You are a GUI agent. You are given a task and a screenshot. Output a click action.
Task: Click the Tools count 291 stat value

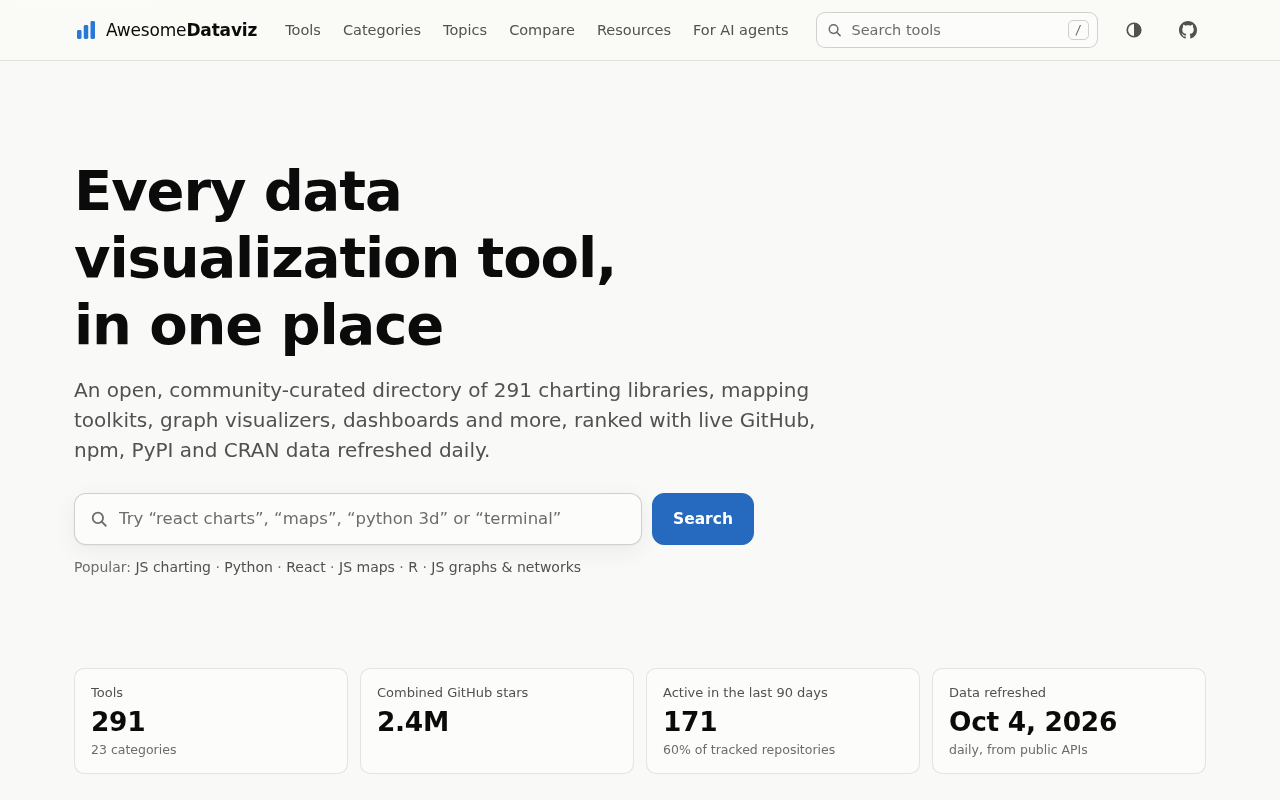(x=118, y=722)
